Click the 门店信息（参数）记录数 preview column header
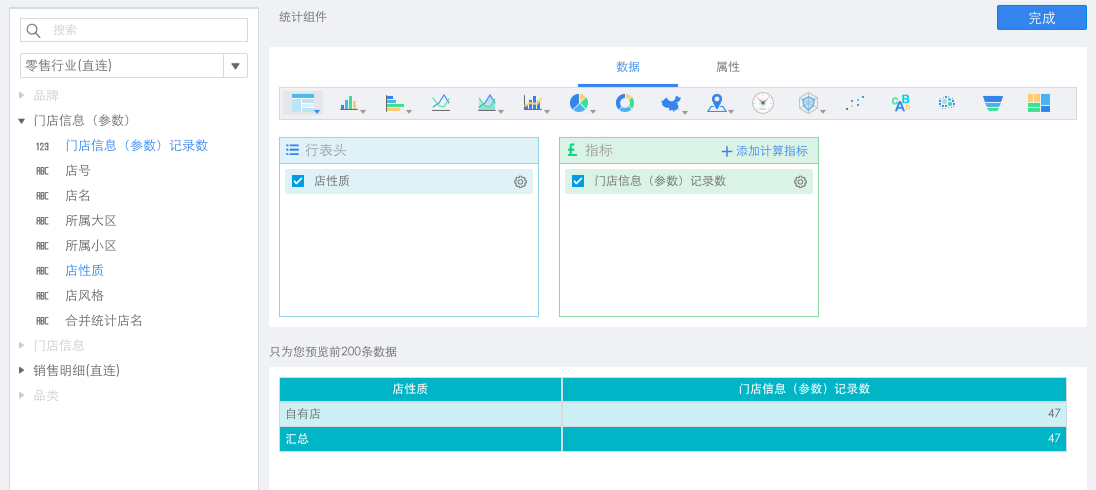 814,389
